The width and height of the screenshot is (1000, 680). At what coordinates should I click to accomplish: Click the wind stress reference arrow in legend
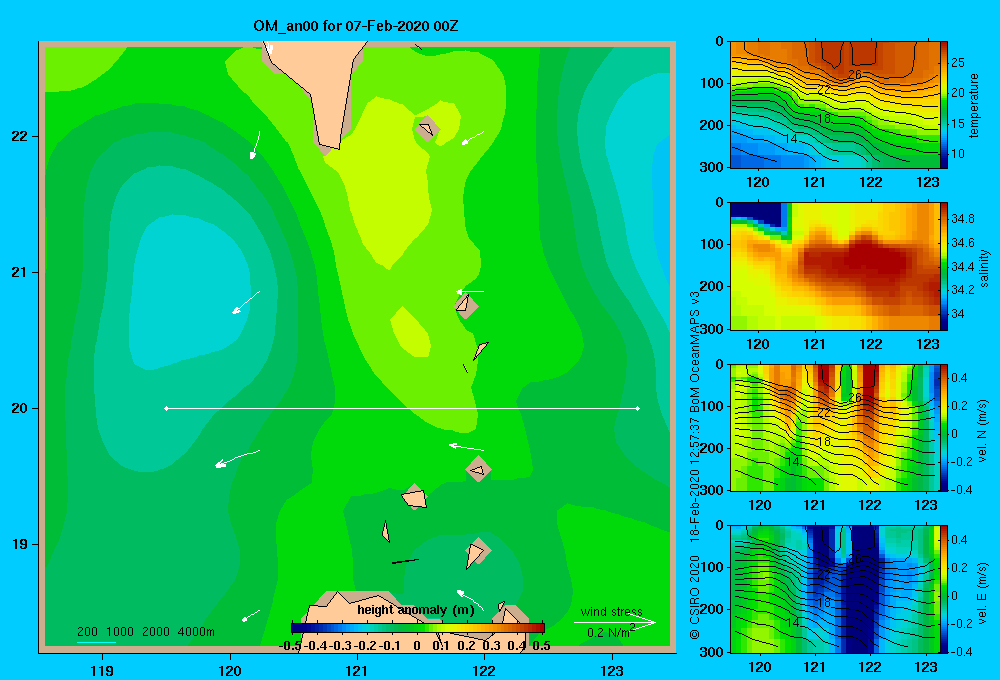tap(614, 623)
